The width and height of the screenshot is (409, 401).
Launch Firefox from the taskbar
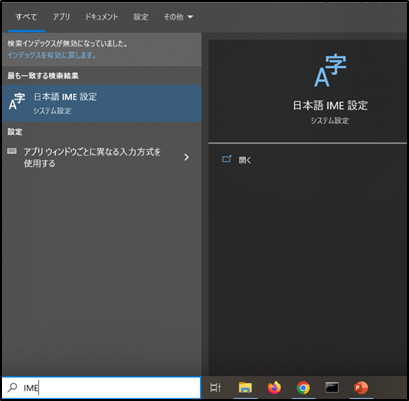pyautogui.click(x=274, y=388)
